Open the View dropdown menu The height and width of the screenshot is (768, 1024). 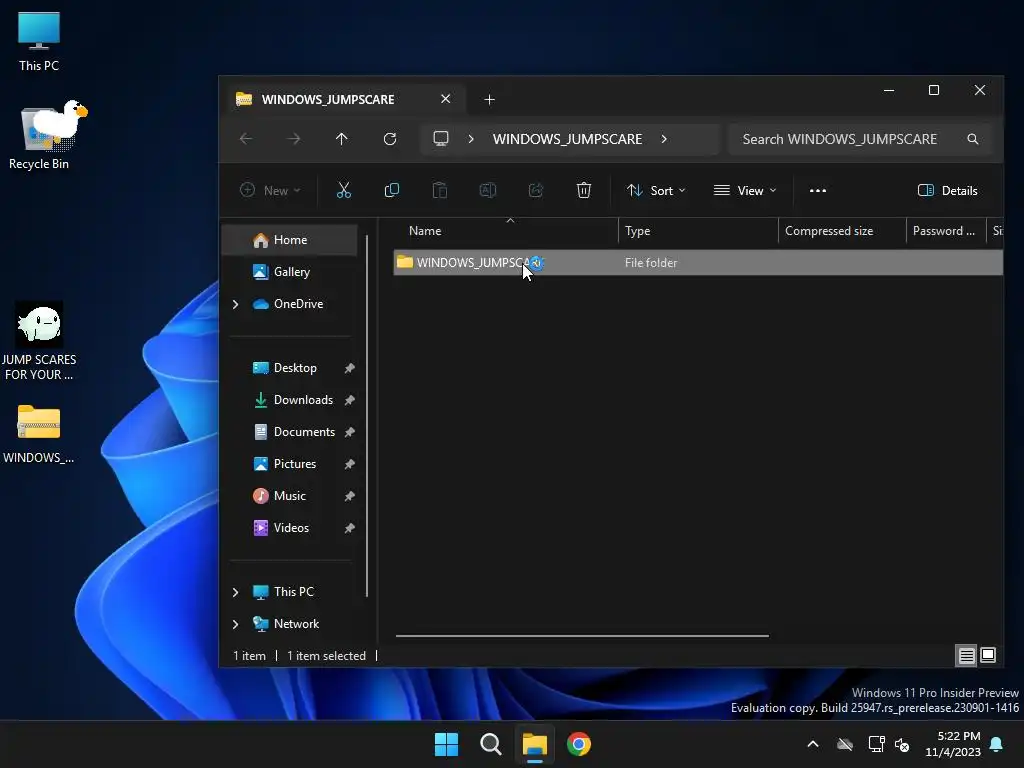[745, 191]
